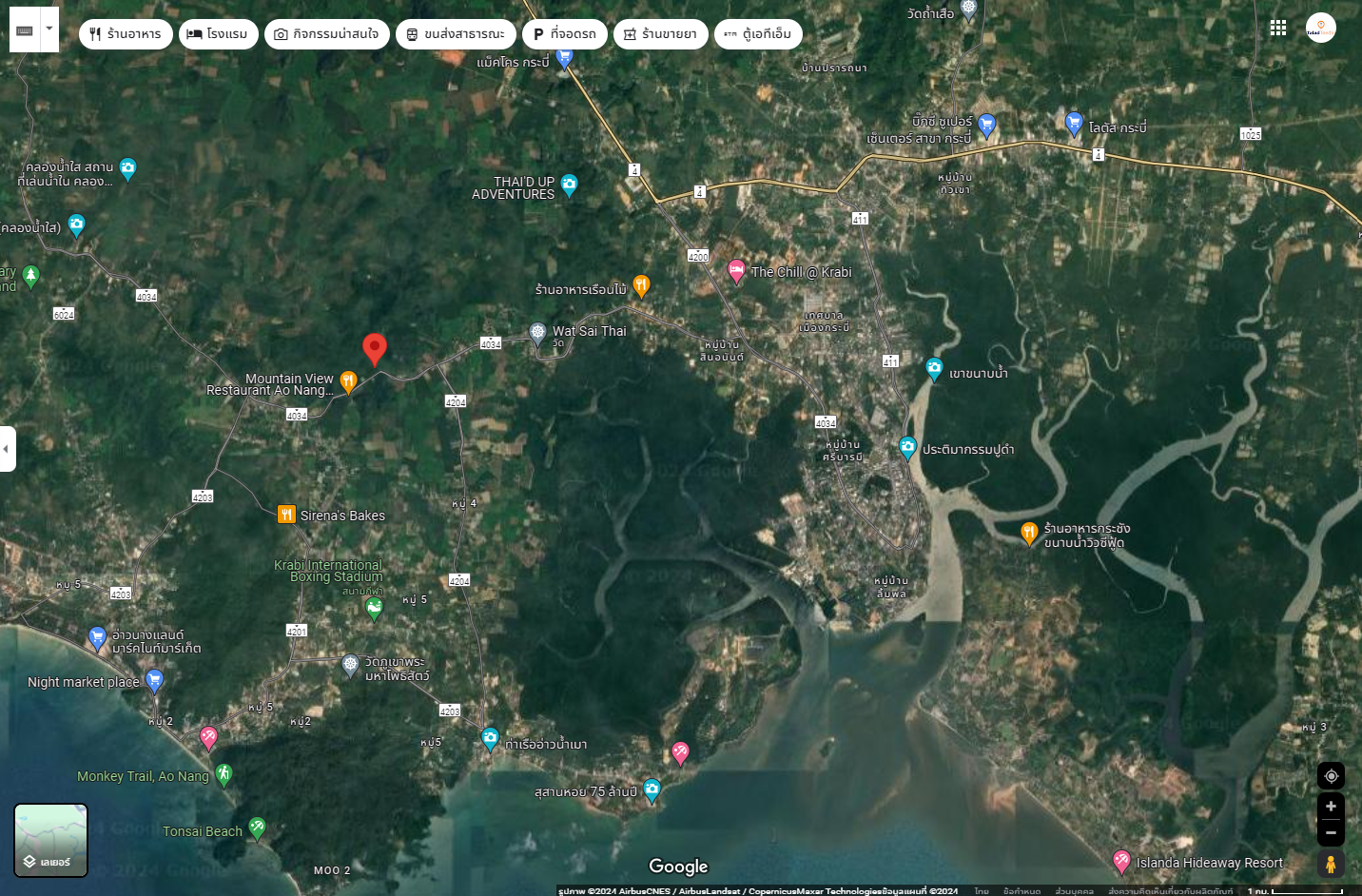Select วัดถูเขาพระมหาโพธิสัตว์ temple marker

[x=350, y=665]
